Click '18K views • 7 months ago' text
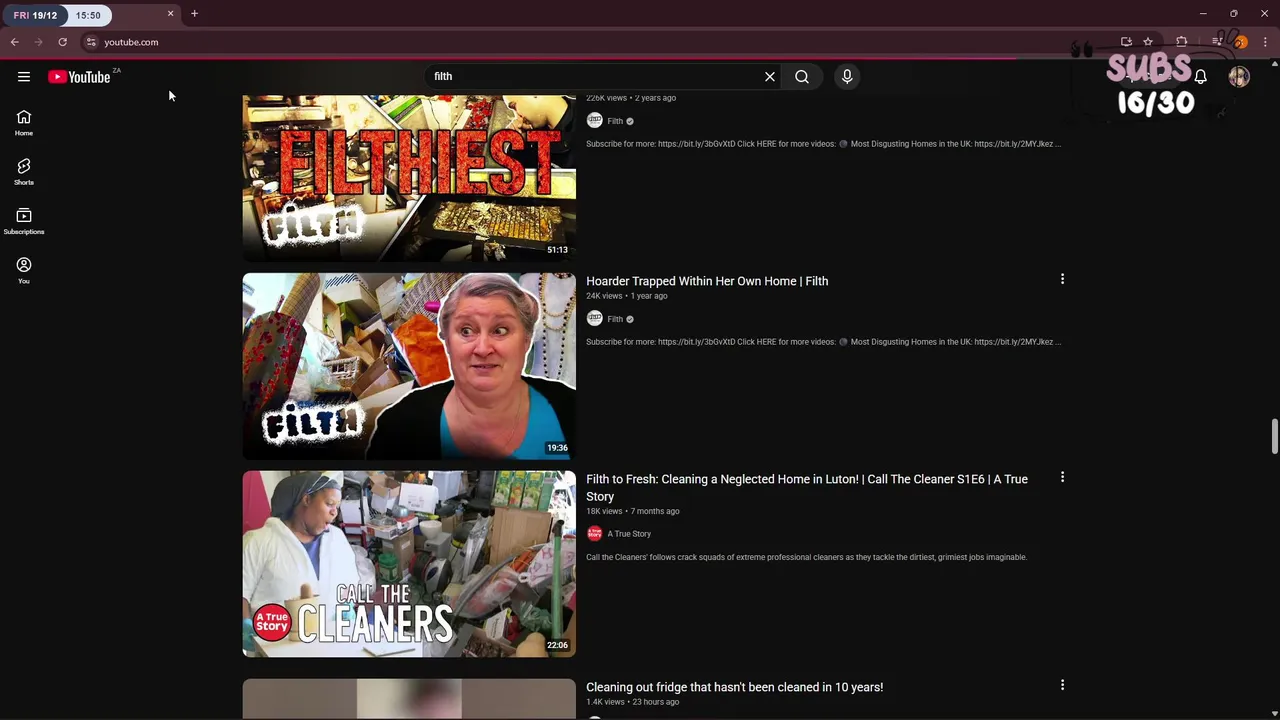The height and width of the screenshot is (720, 1280). (632, 511)
